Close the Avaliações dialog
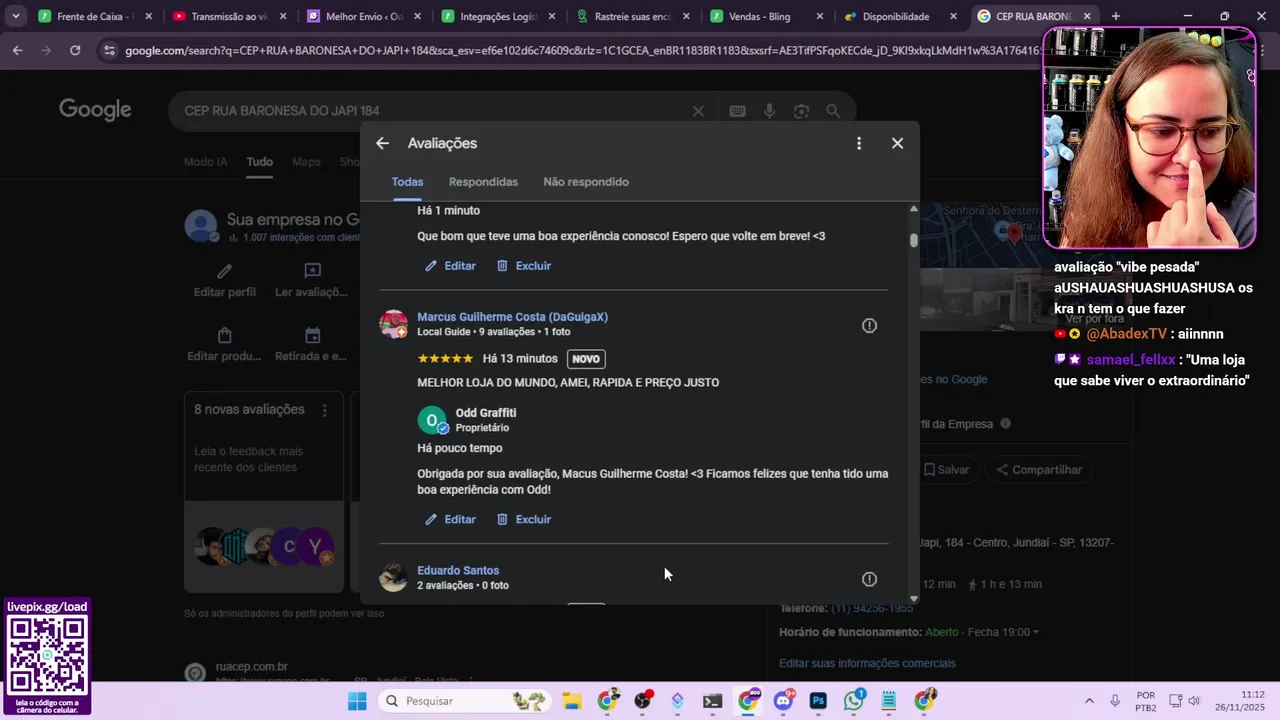 tap(897, 143)
